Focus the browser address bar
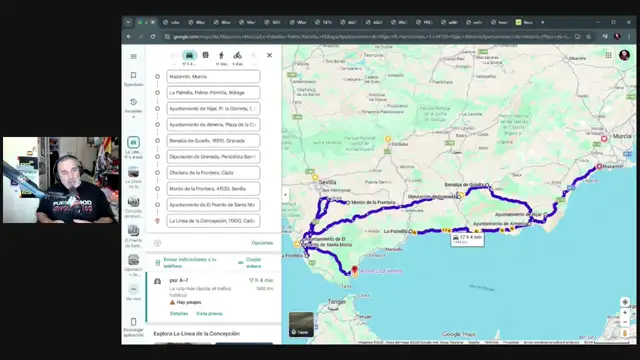This screenshot has height=360, width=640. coord(371,36)
